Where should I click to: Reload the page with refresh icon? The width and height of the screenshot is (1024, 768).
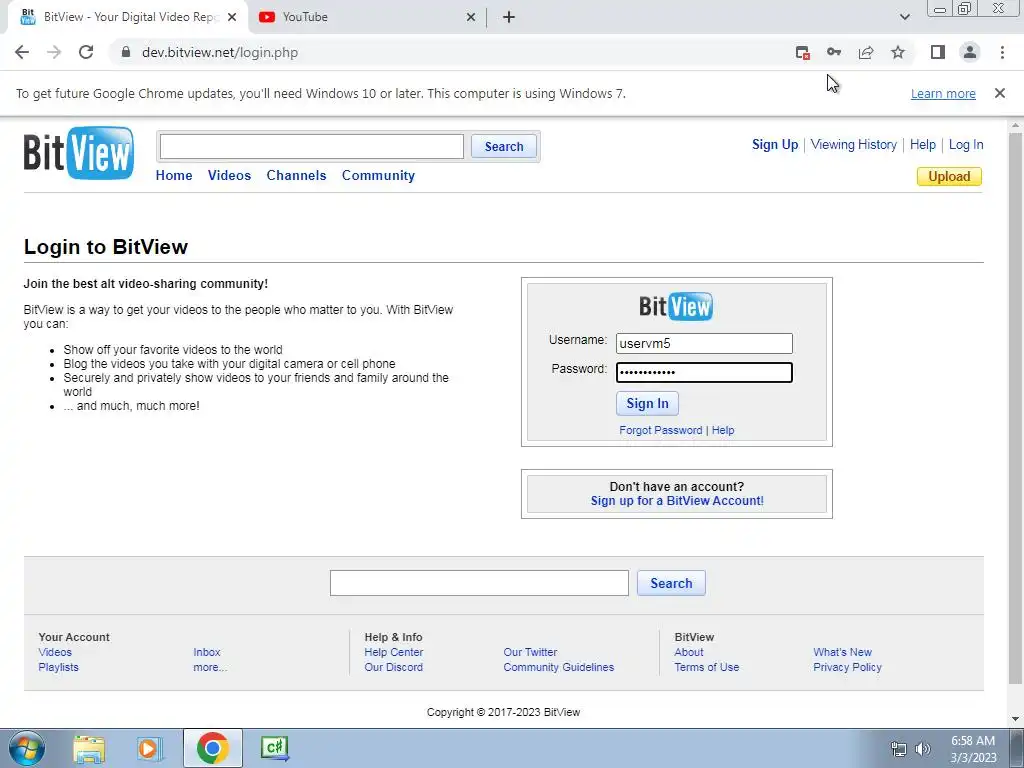(x=86, y=52)
